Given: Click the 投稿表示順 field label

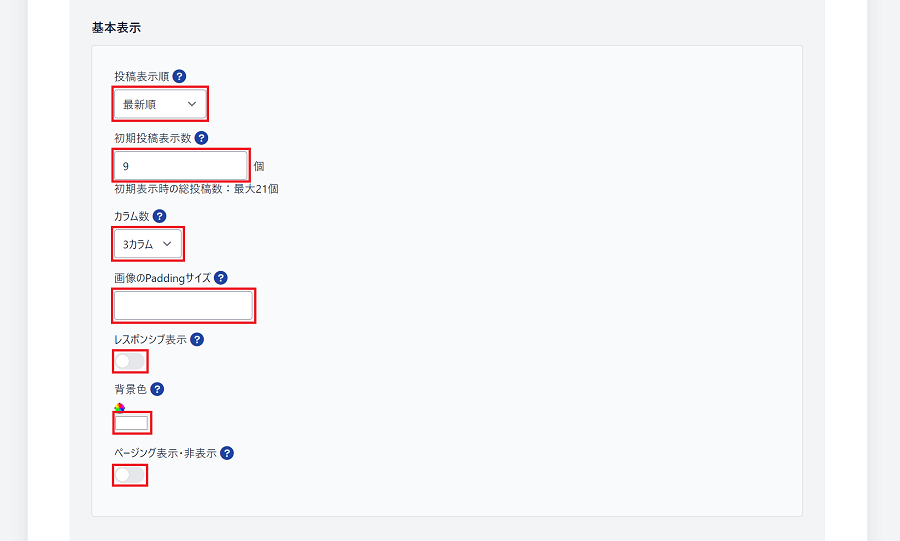Looking at the screenshot, I should (142, 76).
